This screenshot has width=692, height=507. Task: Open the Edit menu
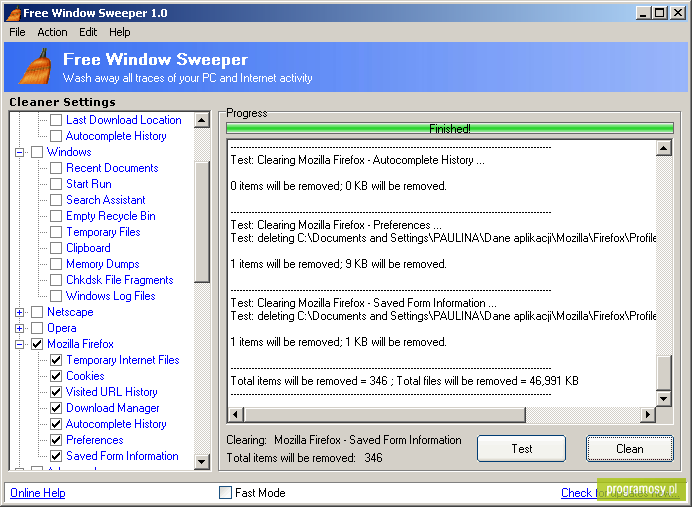88,32
